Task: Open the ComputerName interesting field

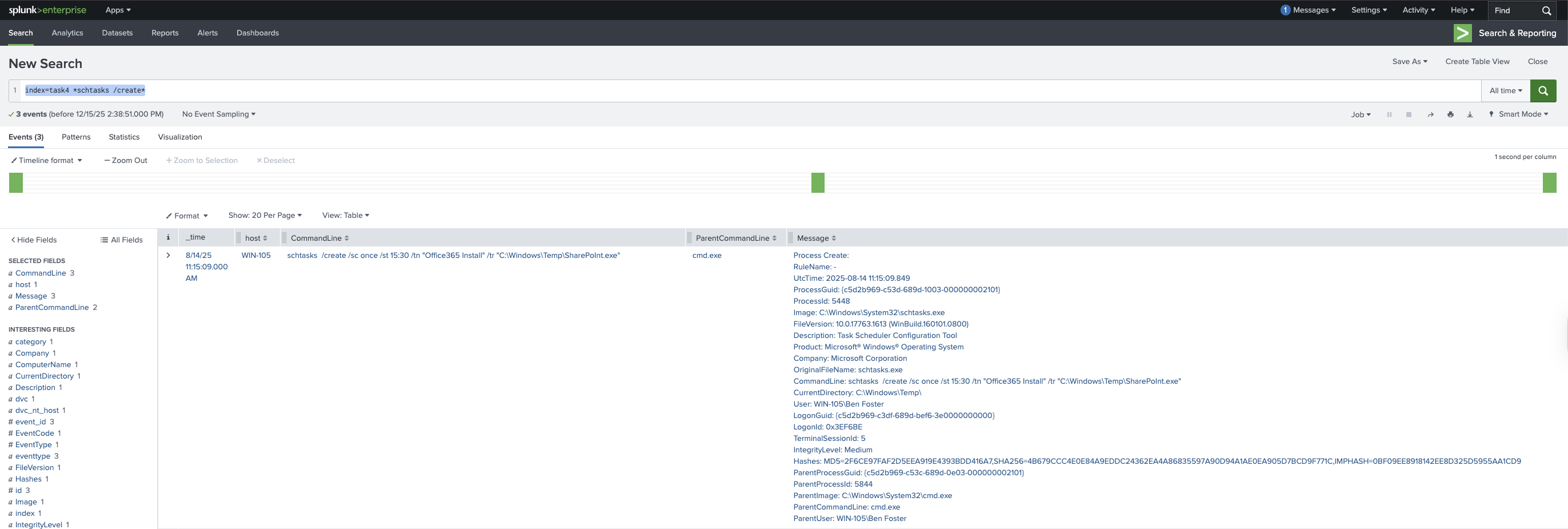Action: click(43, 365)
